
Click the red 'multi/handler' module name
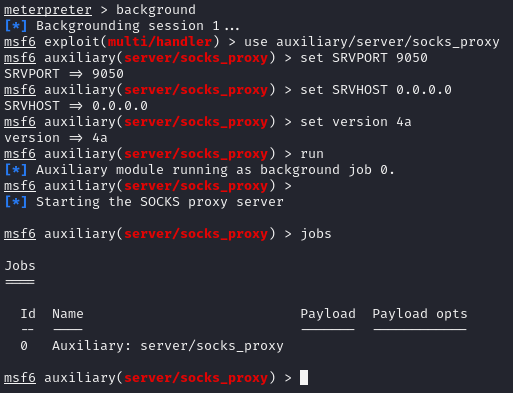(160, 42)
